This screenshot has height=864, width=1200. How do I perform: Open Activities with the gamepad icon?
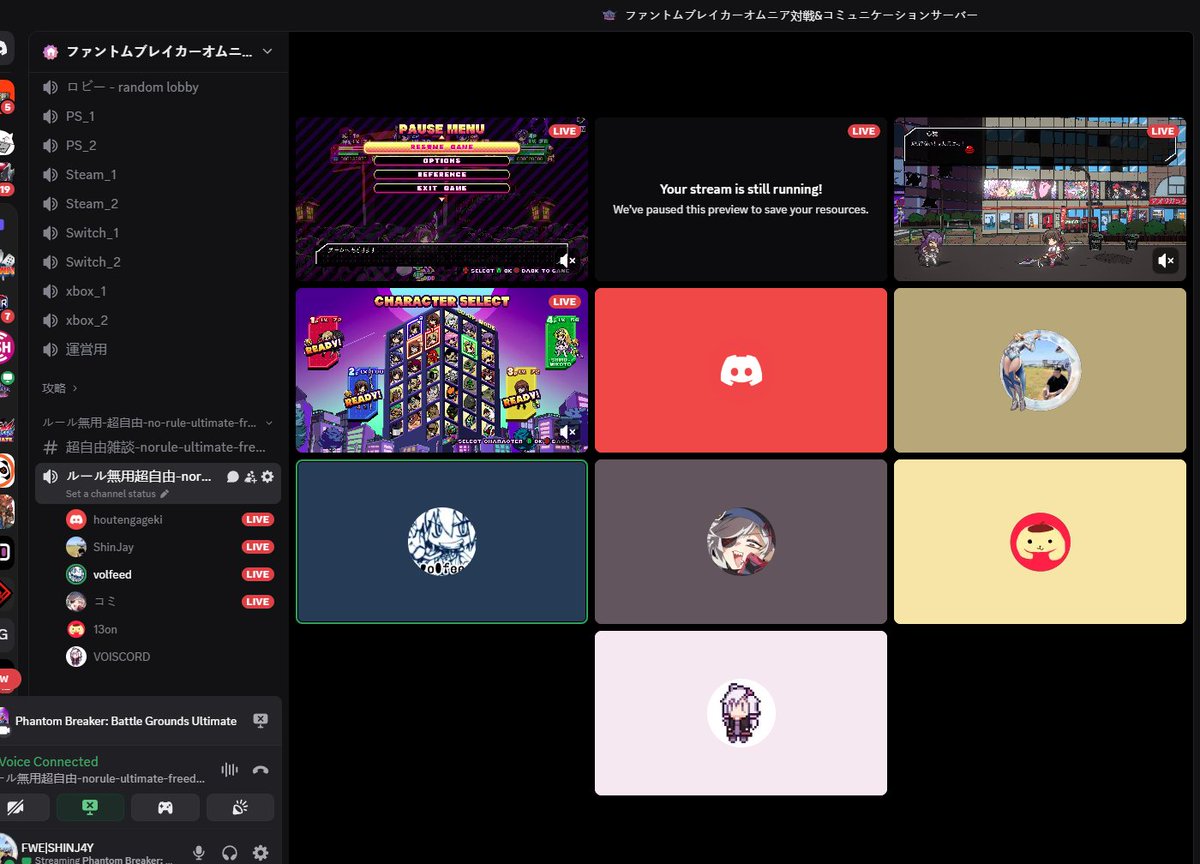click(165, 807)
